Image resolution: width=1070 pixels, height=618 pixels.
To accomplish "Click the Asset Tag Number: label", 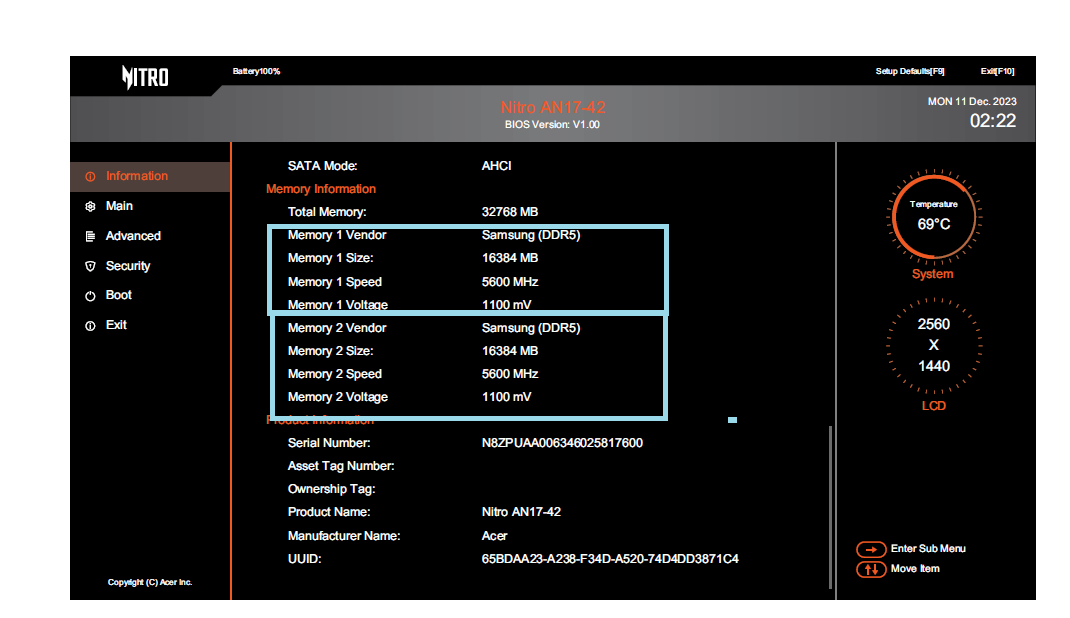I will pos(341,467).
